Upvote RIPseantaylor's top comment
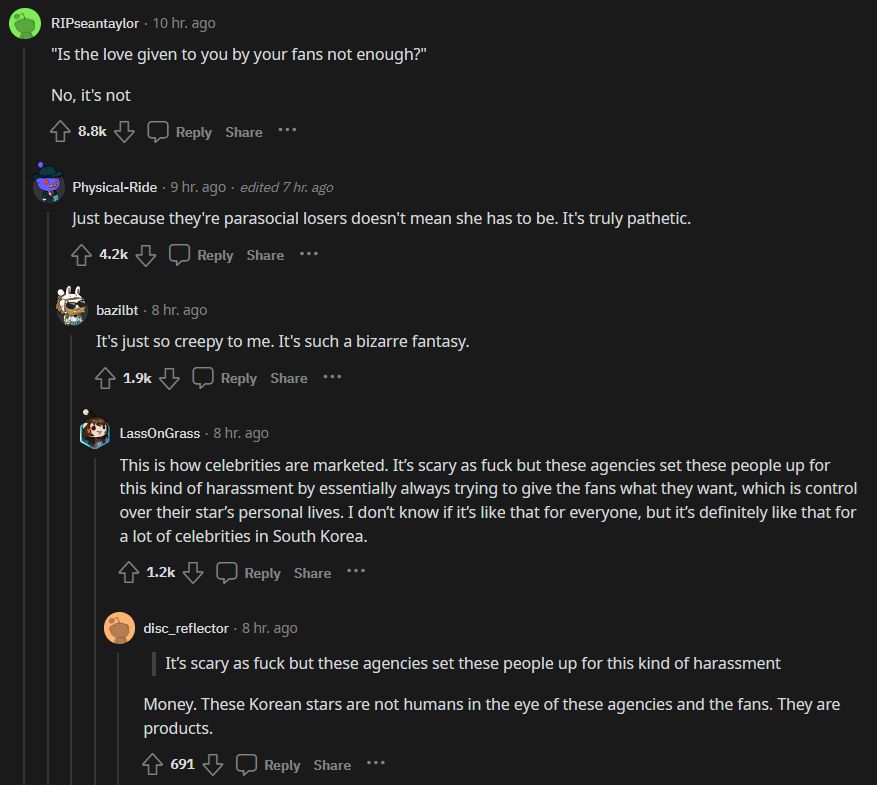This screenshot has width=877, height=785. pos(62,131)
